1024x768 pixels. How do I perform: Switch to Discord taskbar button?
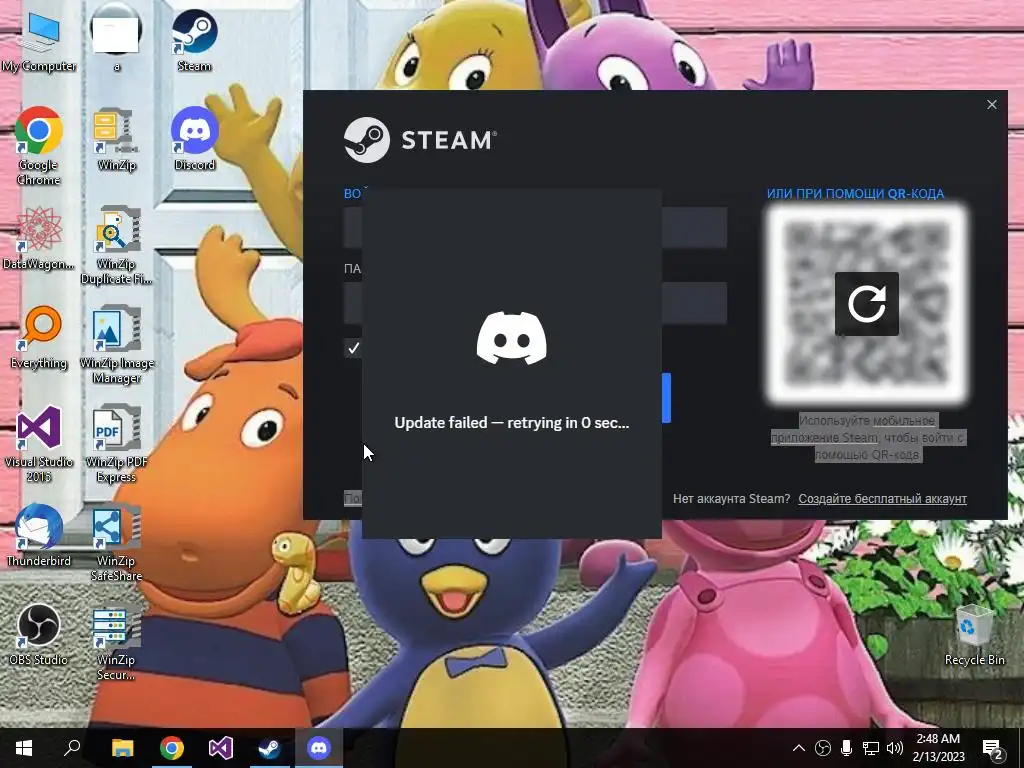click(319, 748)
